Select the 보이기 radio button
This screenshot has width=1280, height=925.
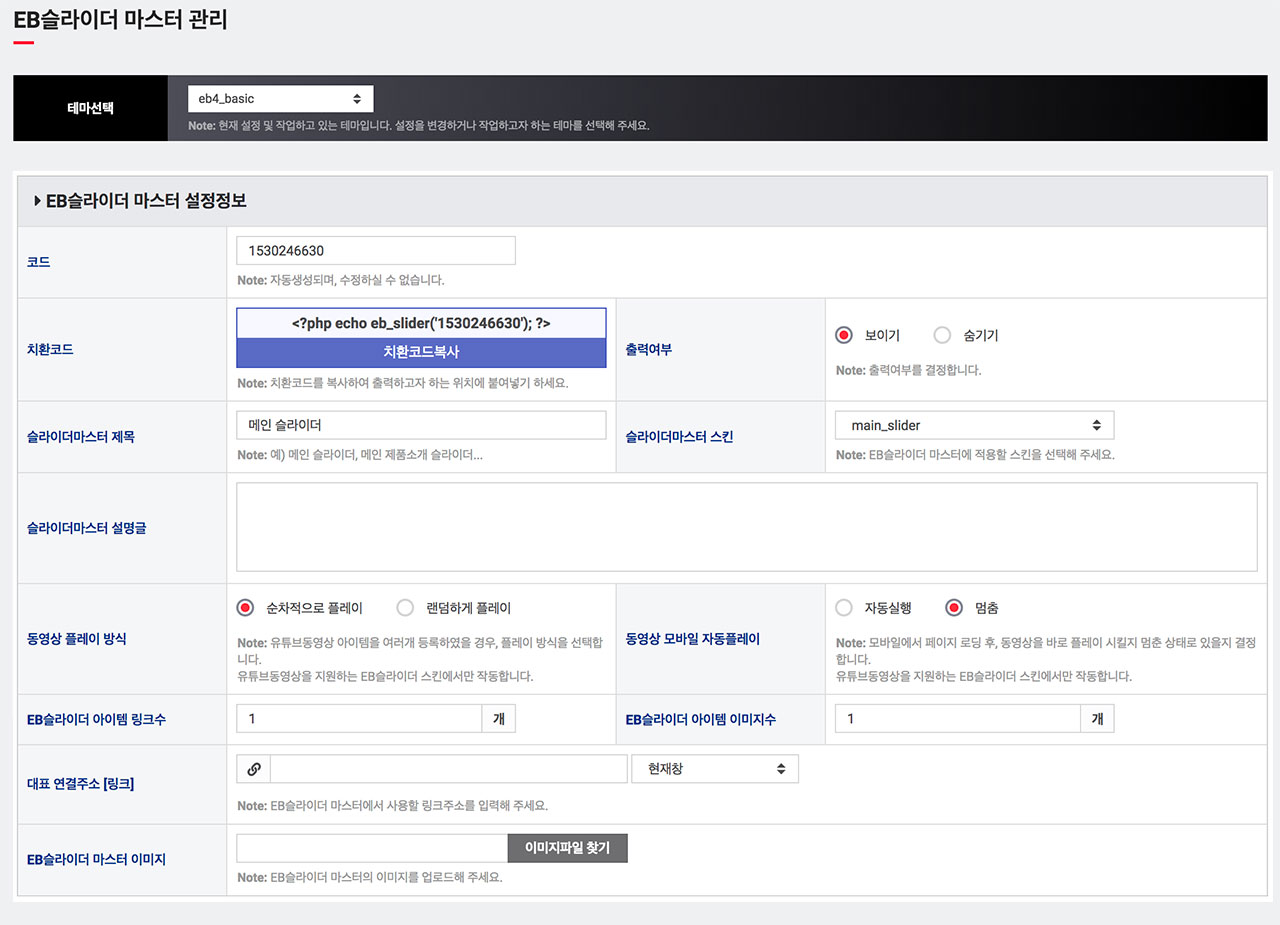[x=844, y=336]
